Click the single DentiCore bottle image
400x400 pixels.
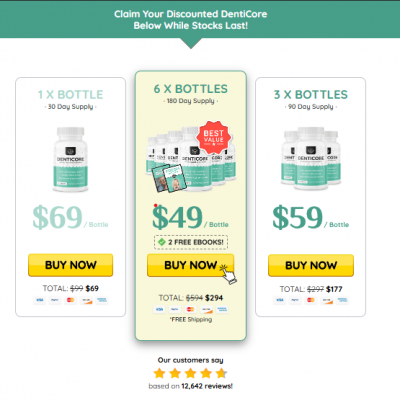pyautogui.click(x=70, y=159)
